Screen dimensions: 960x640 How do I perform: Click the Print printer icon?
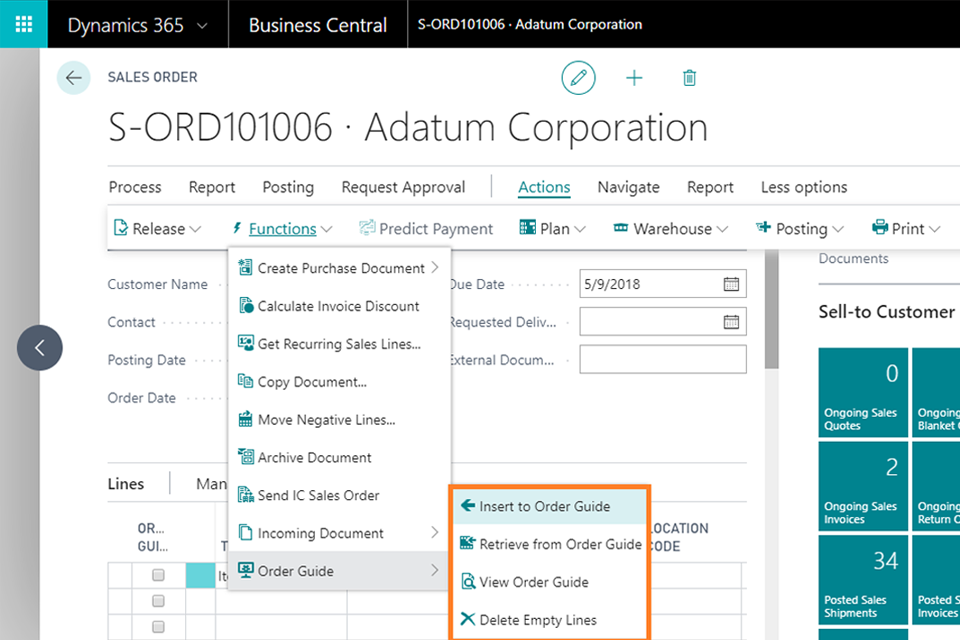pos(880,227)
